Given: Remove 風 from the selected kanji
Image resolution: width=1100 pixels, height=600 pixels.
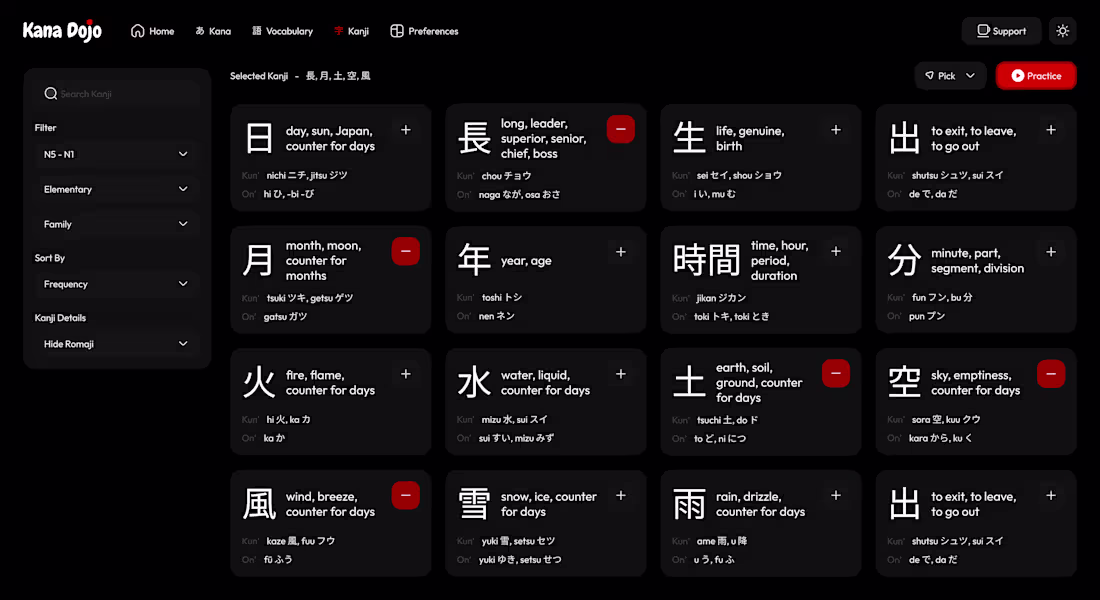Looking at the screenshot, I should coord(405,495).
